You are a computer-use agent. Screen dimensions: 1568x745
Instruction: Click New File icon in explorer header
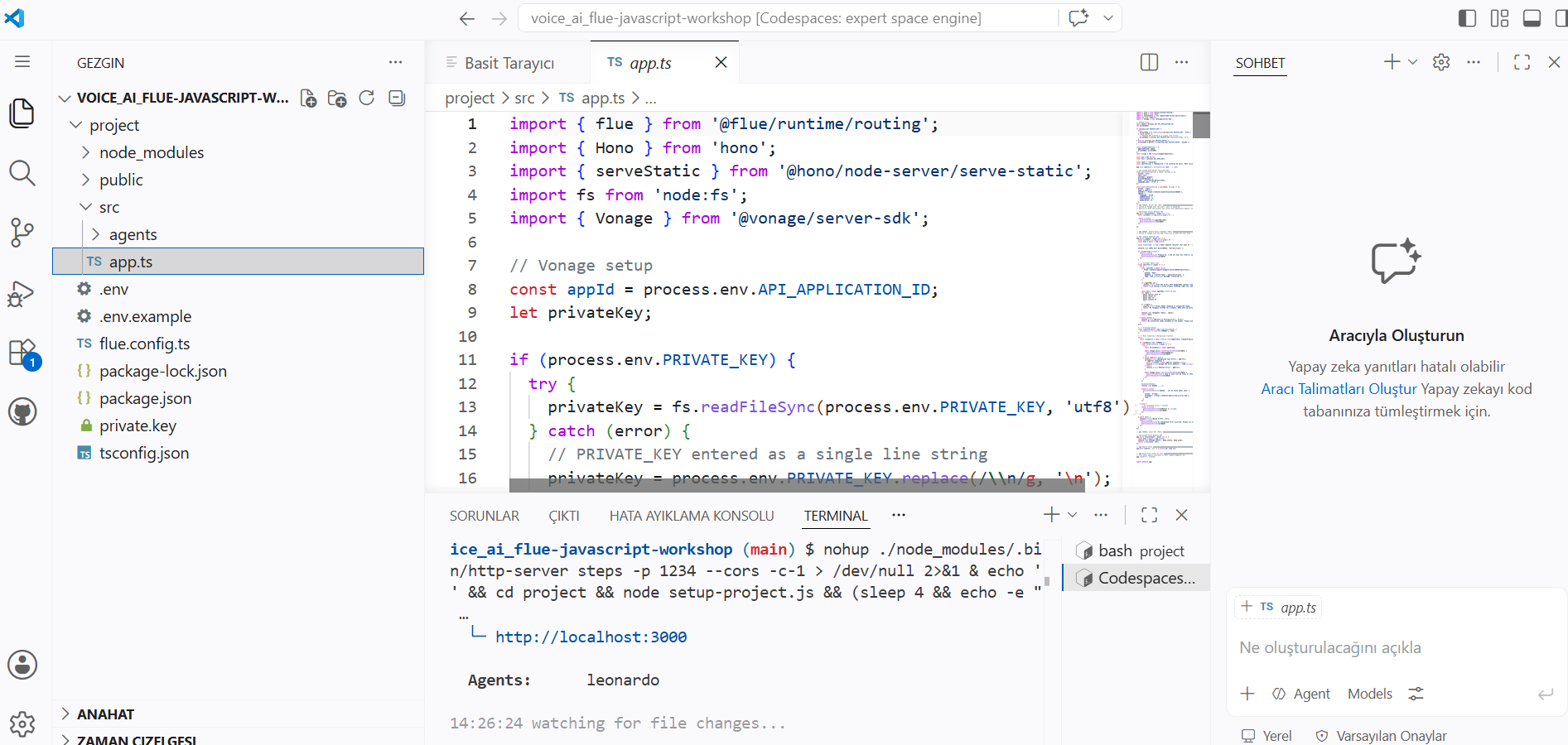tap(308, 99)
